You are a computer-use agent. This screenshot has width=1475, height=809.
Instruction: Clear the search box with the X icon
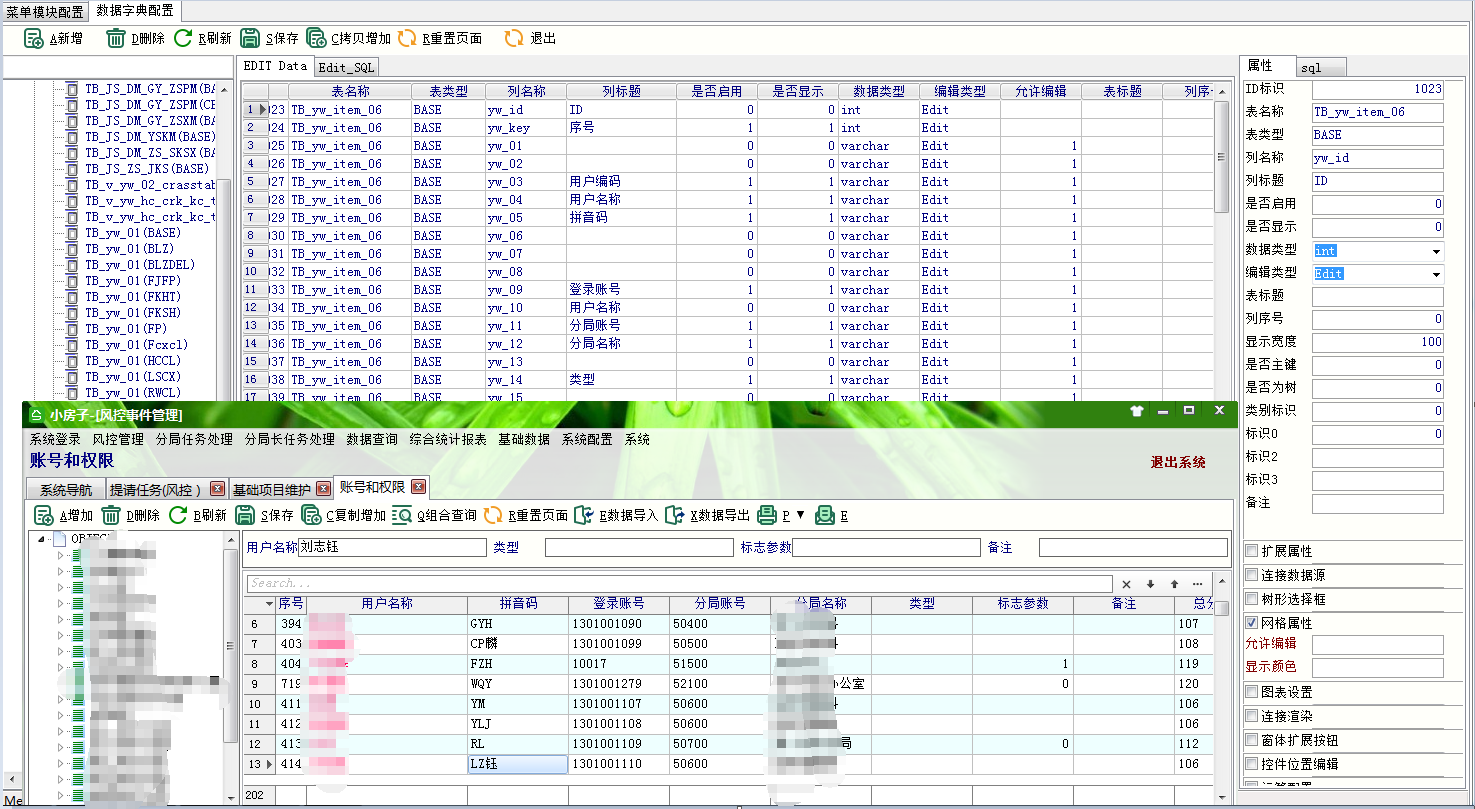(x=1126, y=584)
